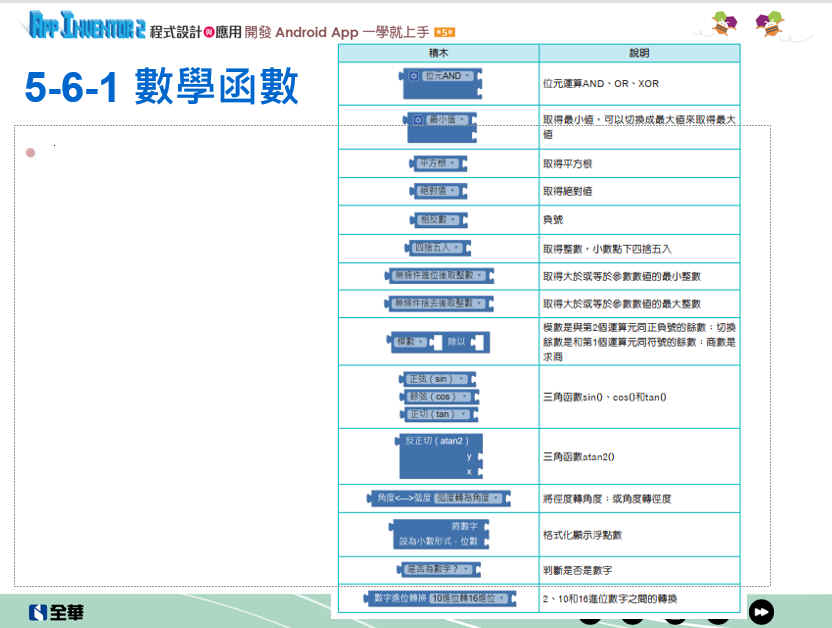Click the orange 與 circle badge in header

point(209,31)
